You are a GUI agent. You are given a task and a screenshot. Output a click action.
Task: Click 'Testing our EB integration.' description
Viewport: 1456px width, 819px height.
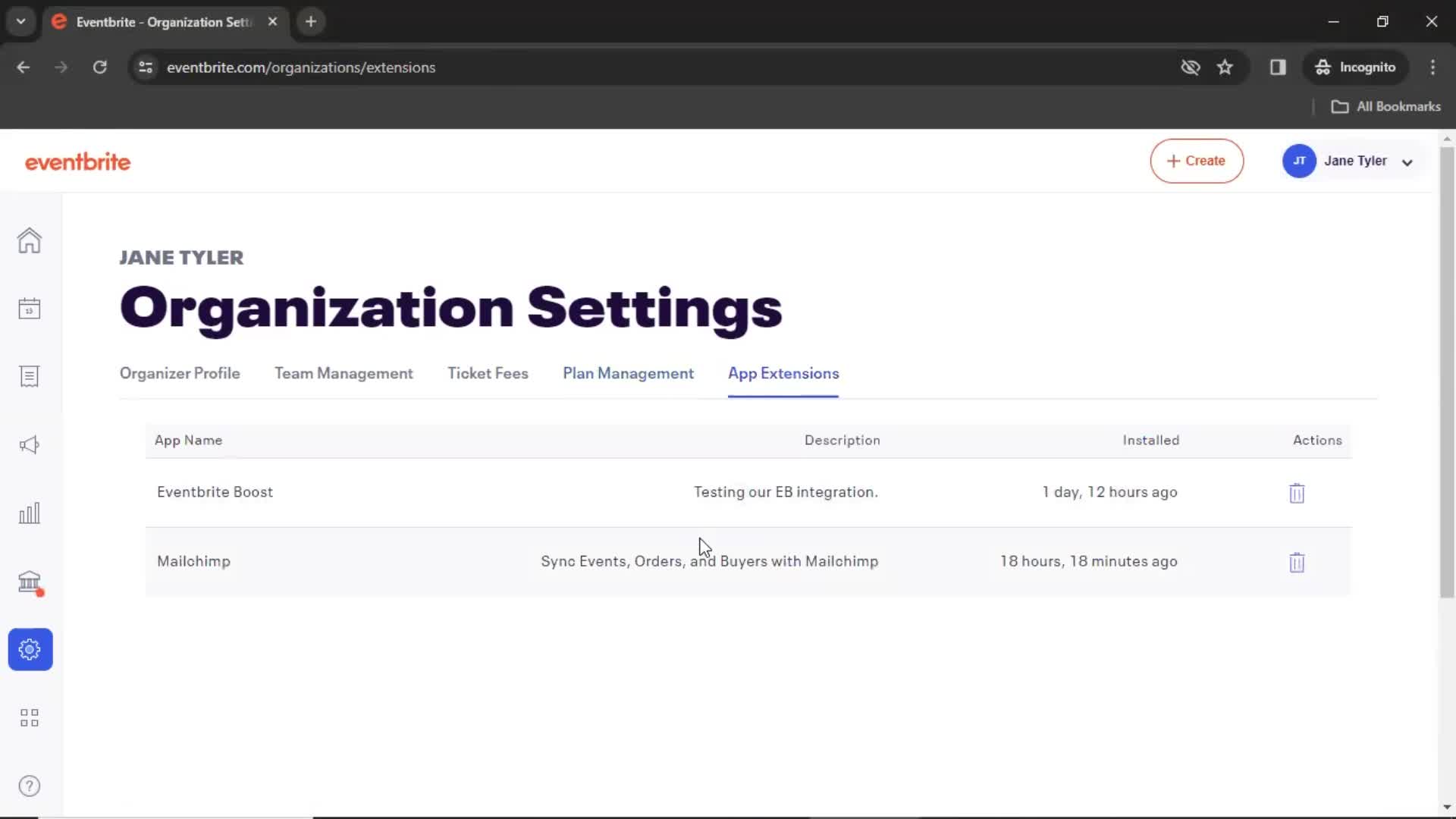tap(786, 492)
